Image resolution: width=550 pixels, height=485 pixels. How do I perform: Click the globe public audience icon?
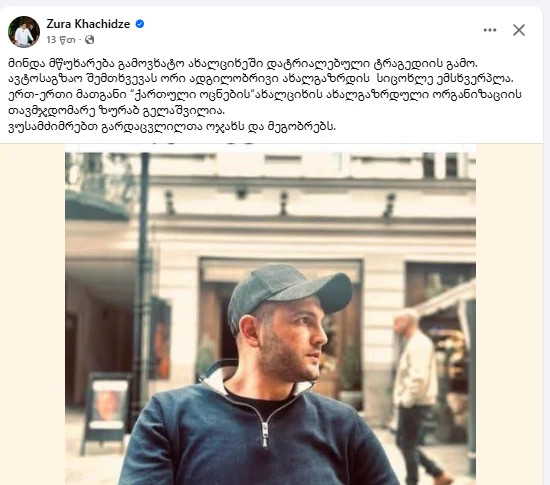pyautogui.click(x=89, y=40)
